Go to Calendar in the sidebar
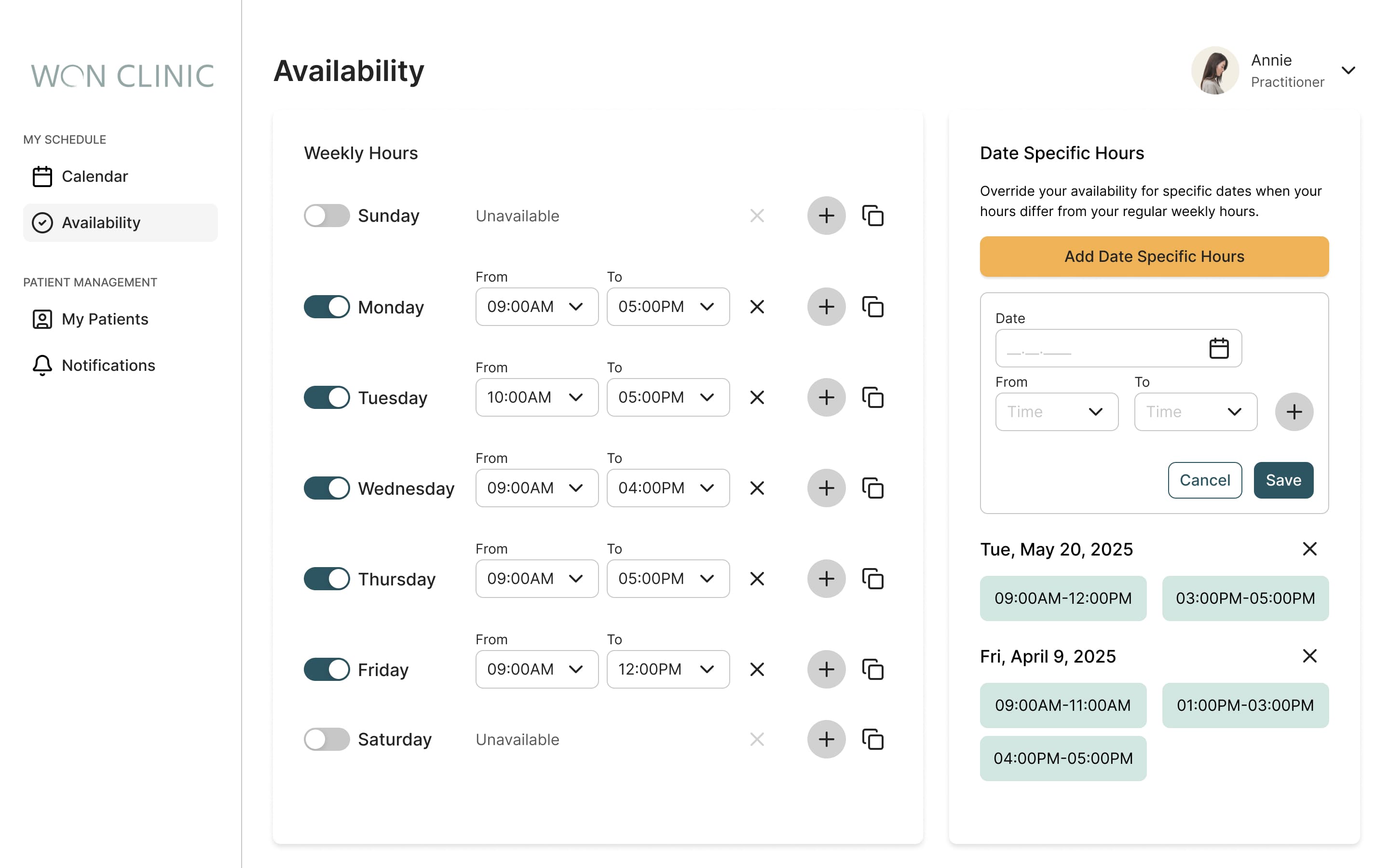The width and height of the screenshot is (1389, 868). pyautogui.click(x=95, y=176)
